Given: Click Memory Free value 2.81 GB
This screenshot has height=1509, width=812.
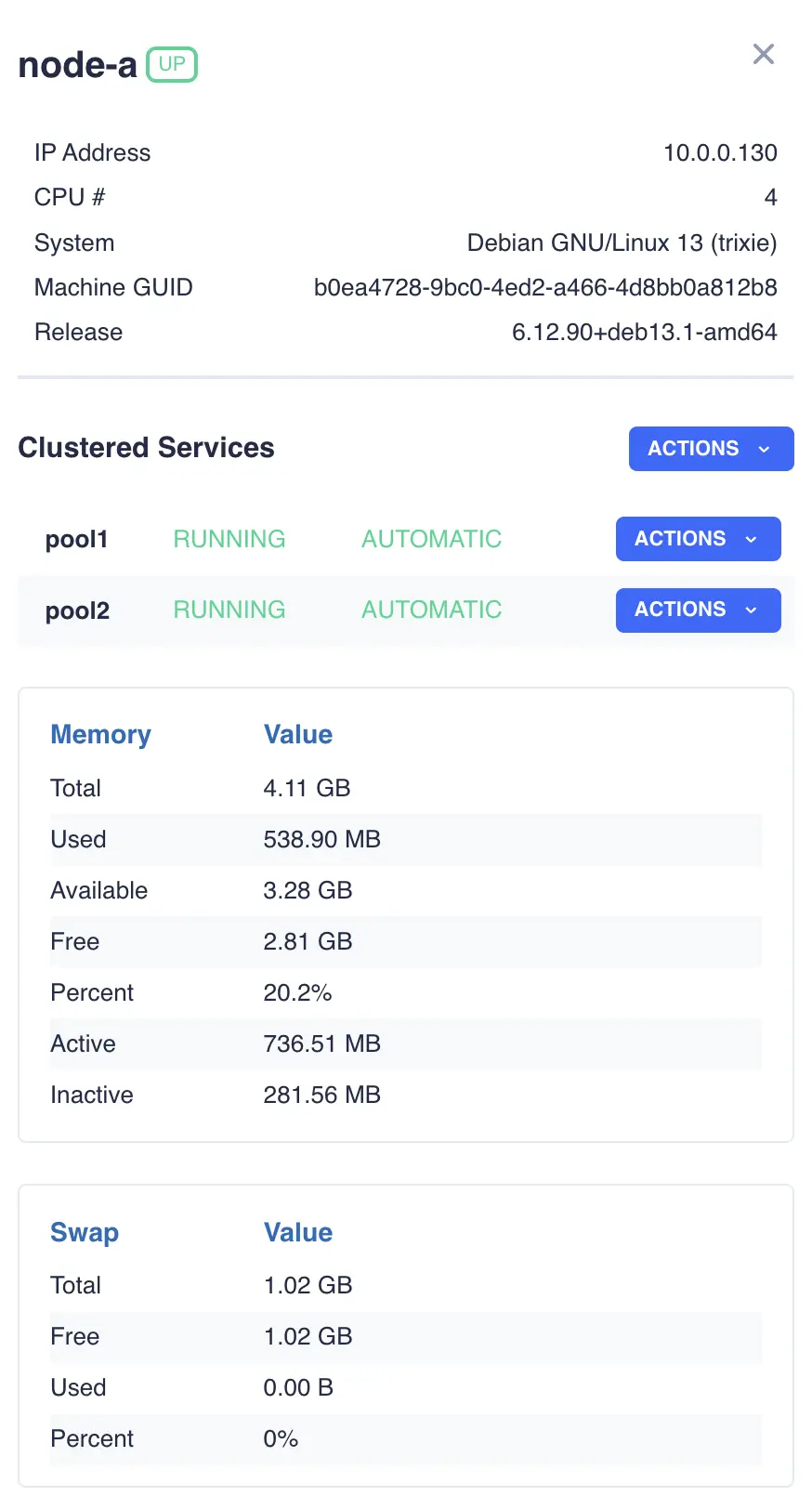Looking at the screenshot, I should tap(308, 941).
